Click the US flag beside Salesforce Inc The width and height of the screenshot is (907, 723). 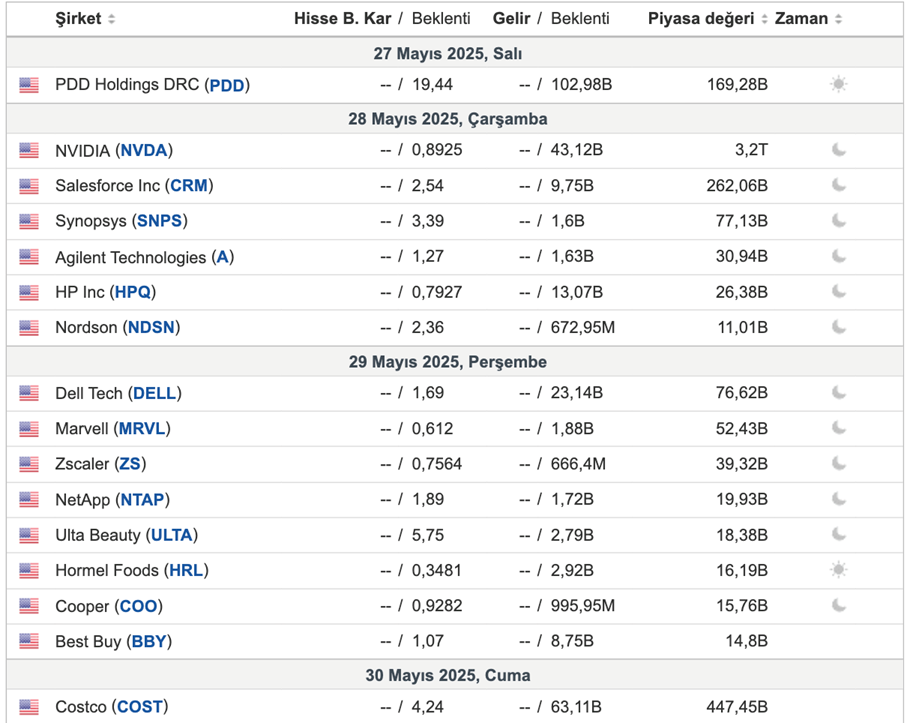29,186
